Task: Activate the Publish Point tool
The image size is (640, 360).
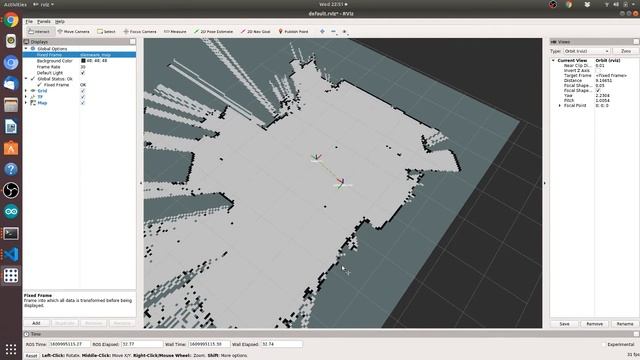Action: pyautogui.click(x=293, y=31)
